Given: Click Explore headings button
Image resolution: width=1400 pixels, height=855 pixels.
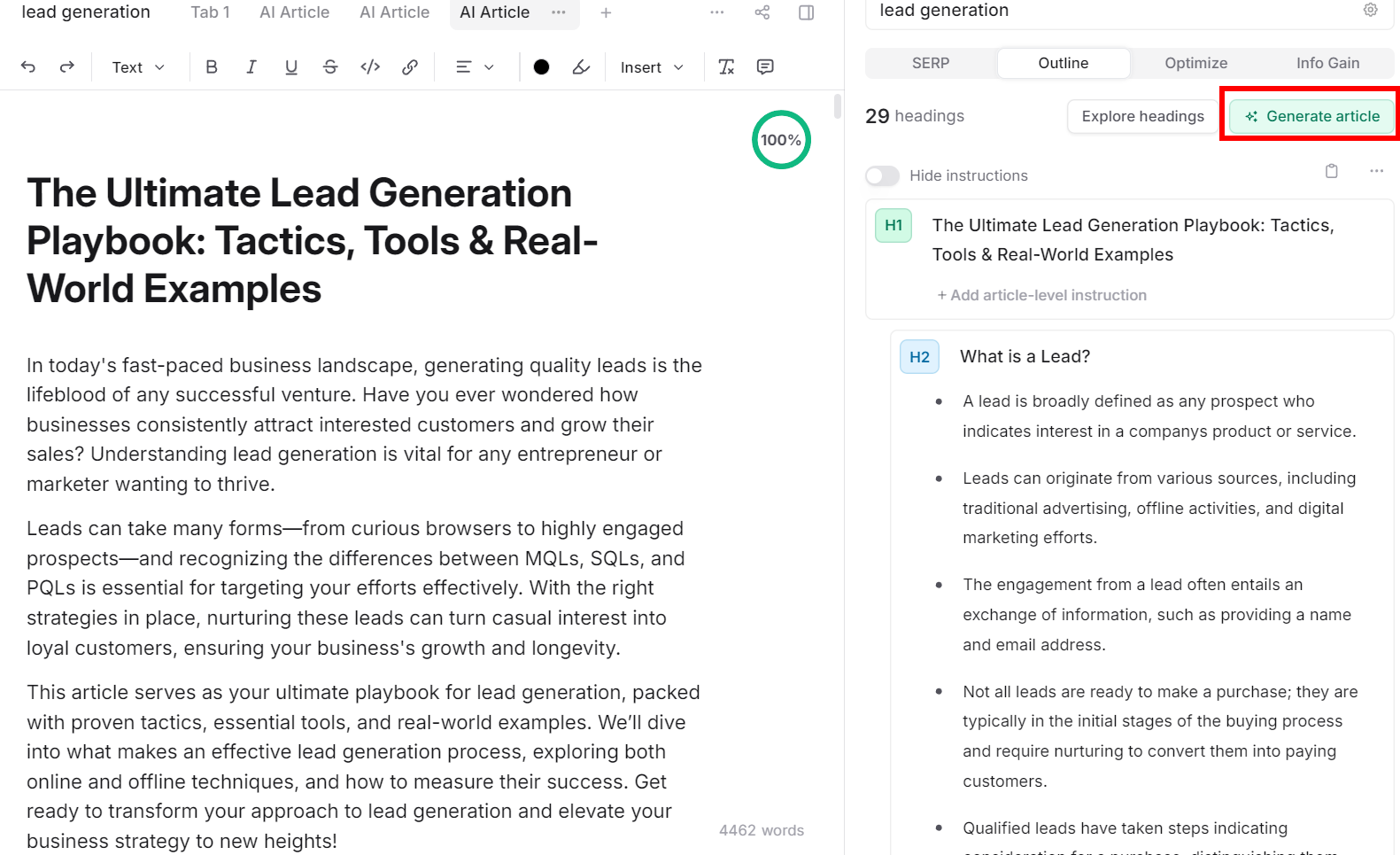Looking at the screenshot, I should (1143, 116).
